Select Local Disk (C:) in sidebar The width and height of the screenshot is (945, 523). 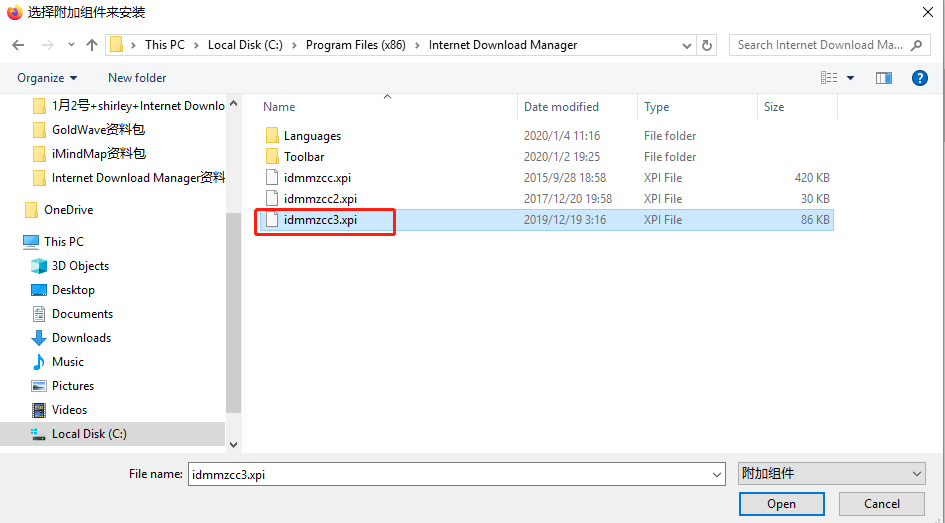[x=112, y=434]
